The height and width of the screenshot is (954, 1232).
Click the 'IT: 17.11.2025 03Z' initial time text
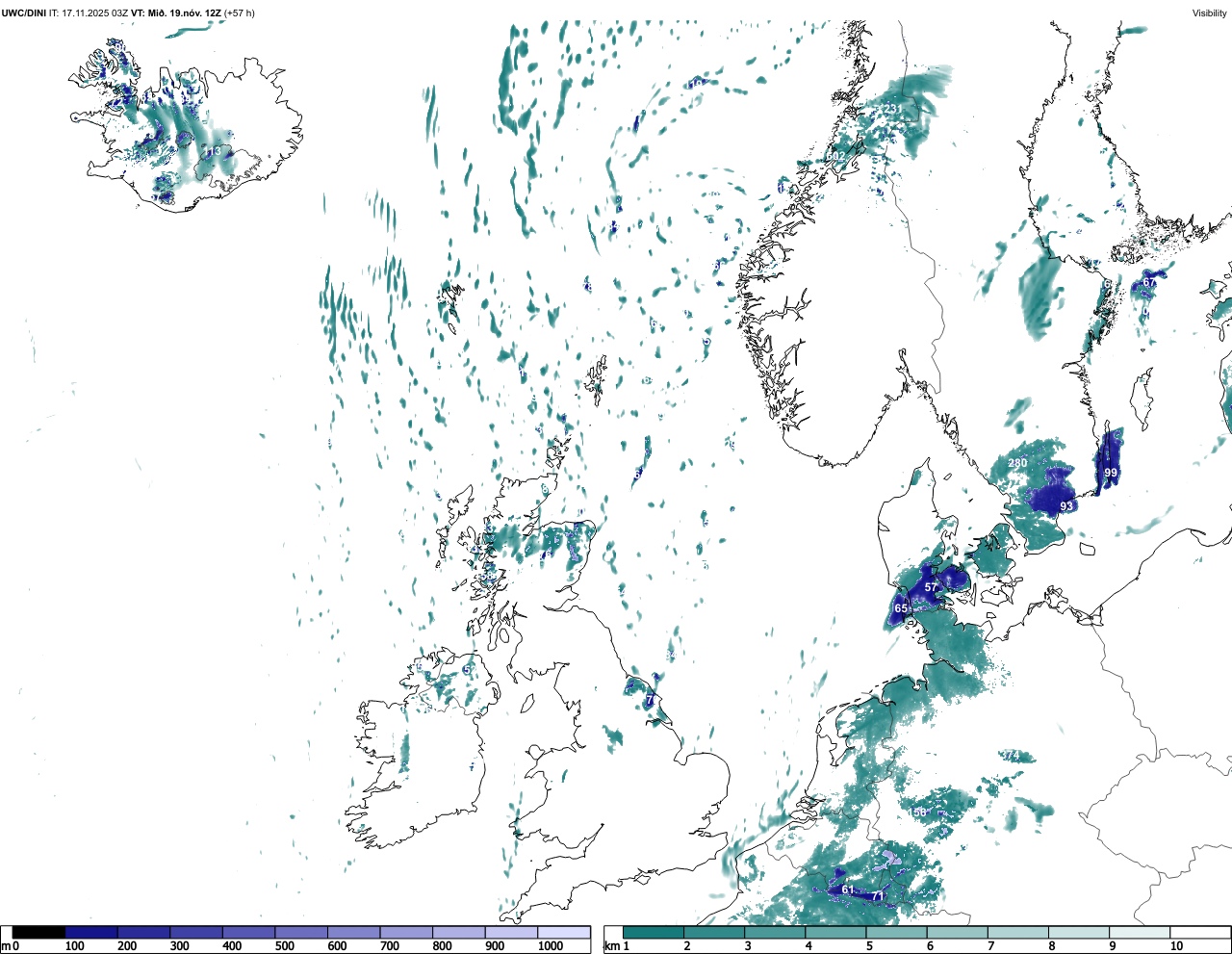coord(89,13)
